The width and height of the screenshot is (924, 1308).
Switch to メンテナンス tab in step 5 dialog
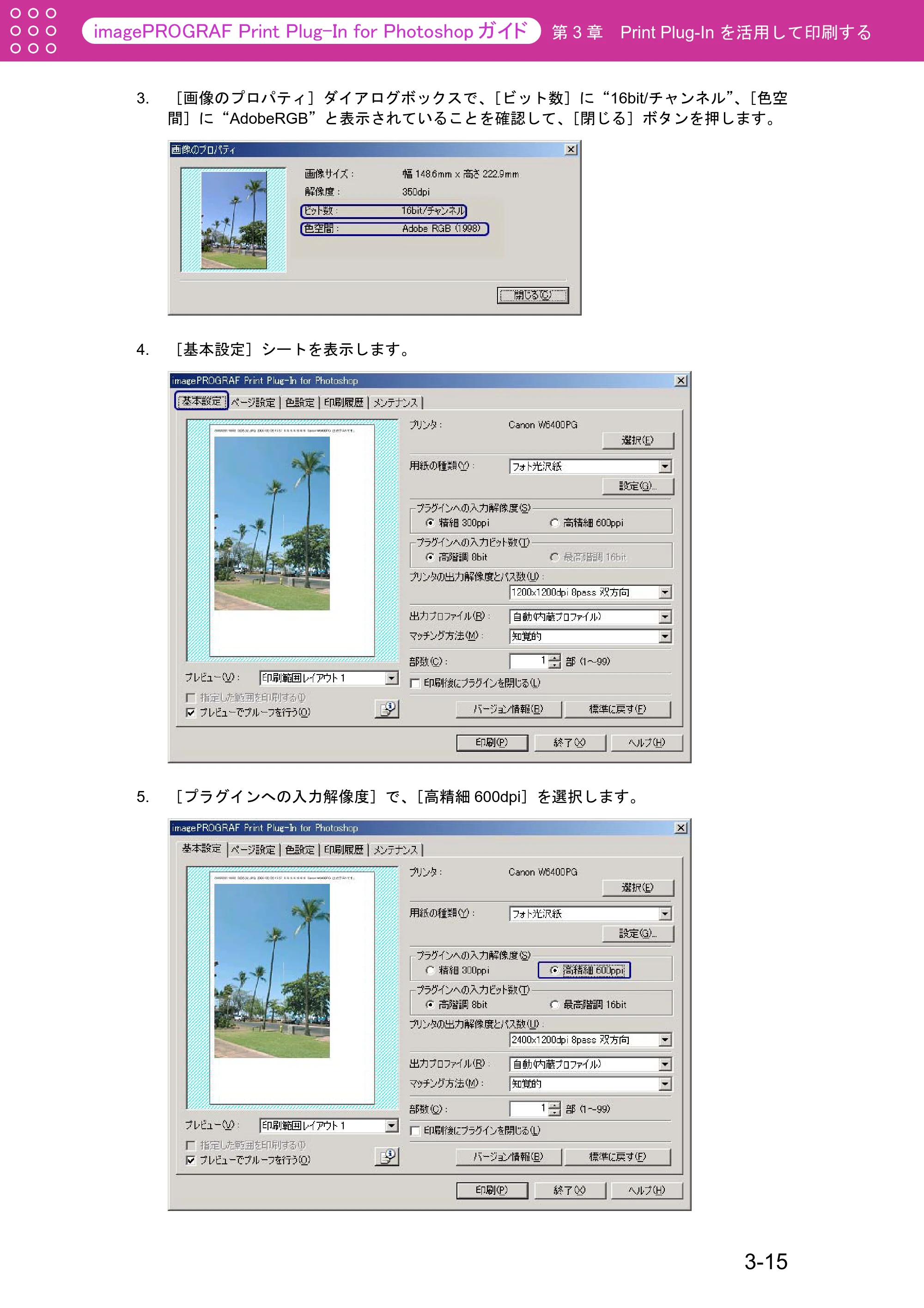tap(395, 850)
